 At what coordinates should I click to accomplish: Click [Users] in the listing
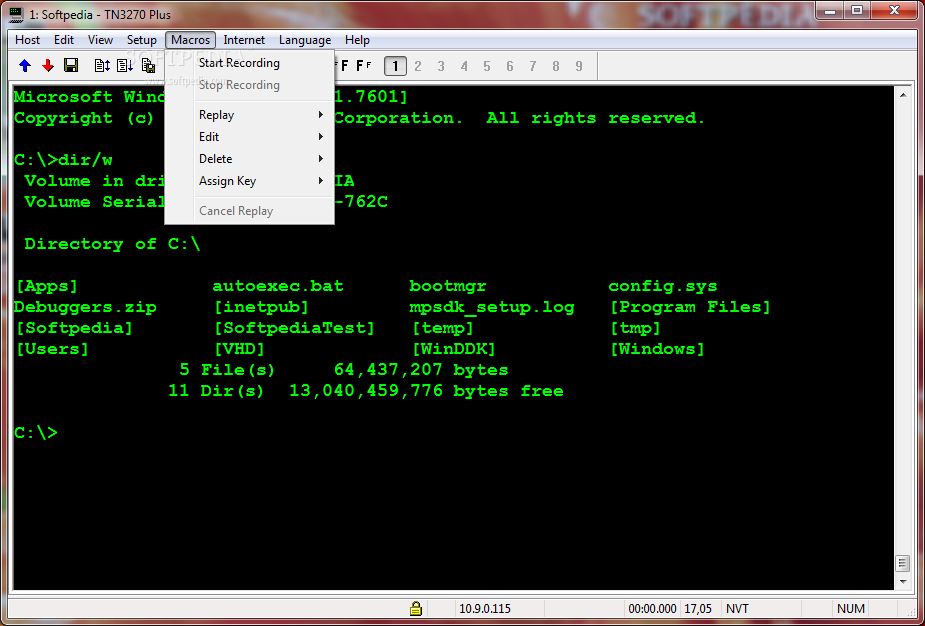53,349
